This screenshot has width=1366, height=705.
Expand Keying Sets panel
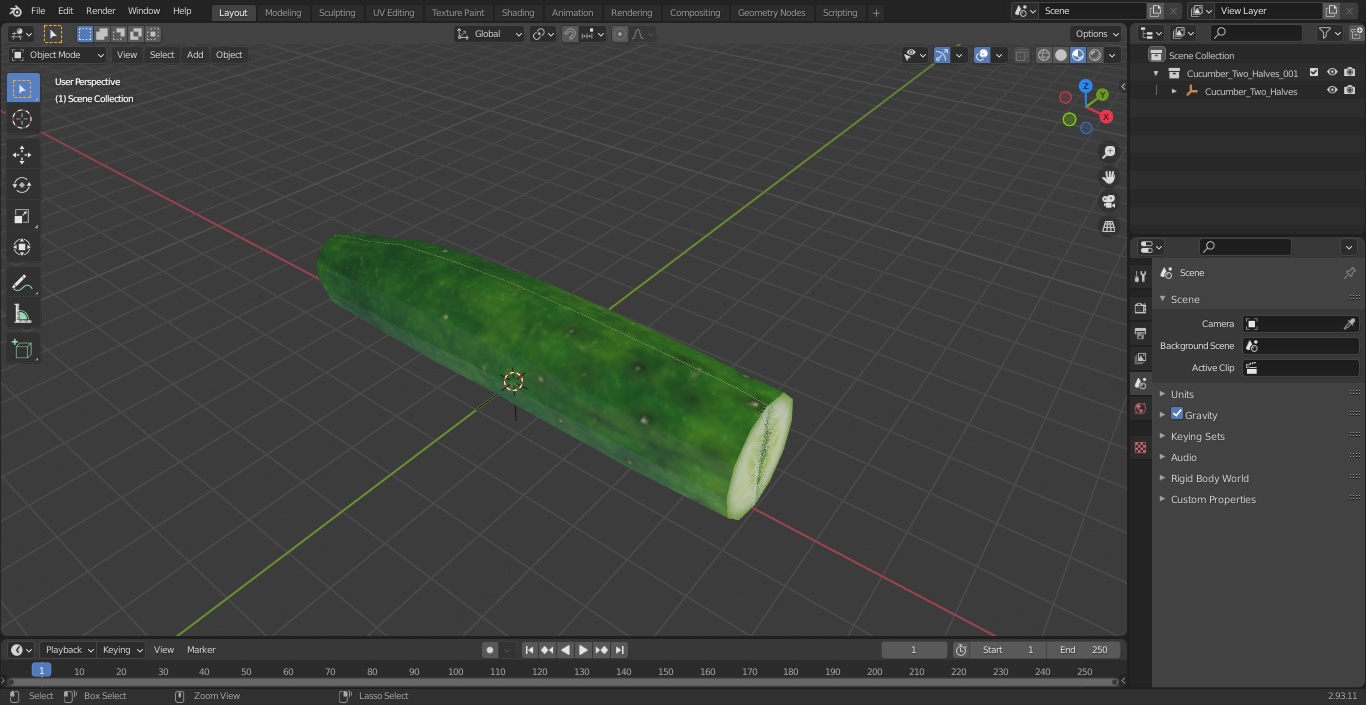(x=1197, y=436)
